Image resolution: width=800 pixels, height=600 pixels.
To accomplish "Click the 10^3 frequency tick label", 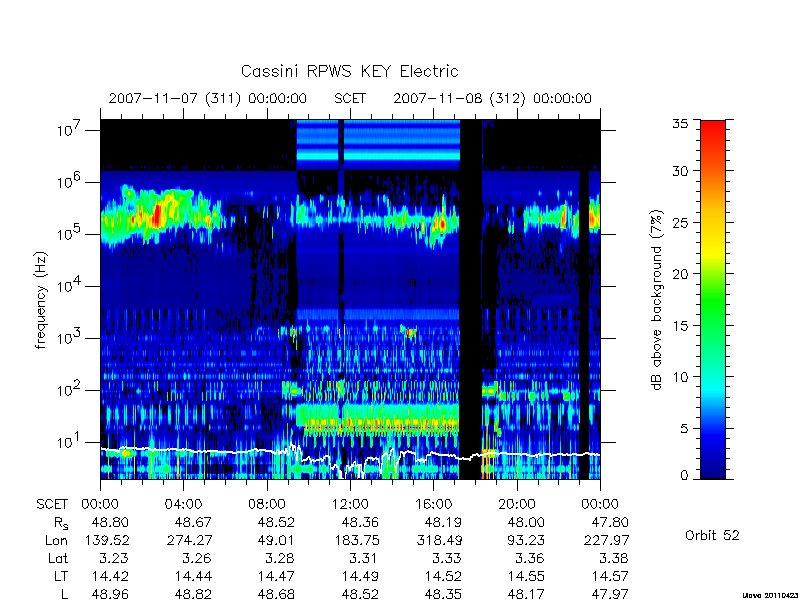I will coord(70,337).
